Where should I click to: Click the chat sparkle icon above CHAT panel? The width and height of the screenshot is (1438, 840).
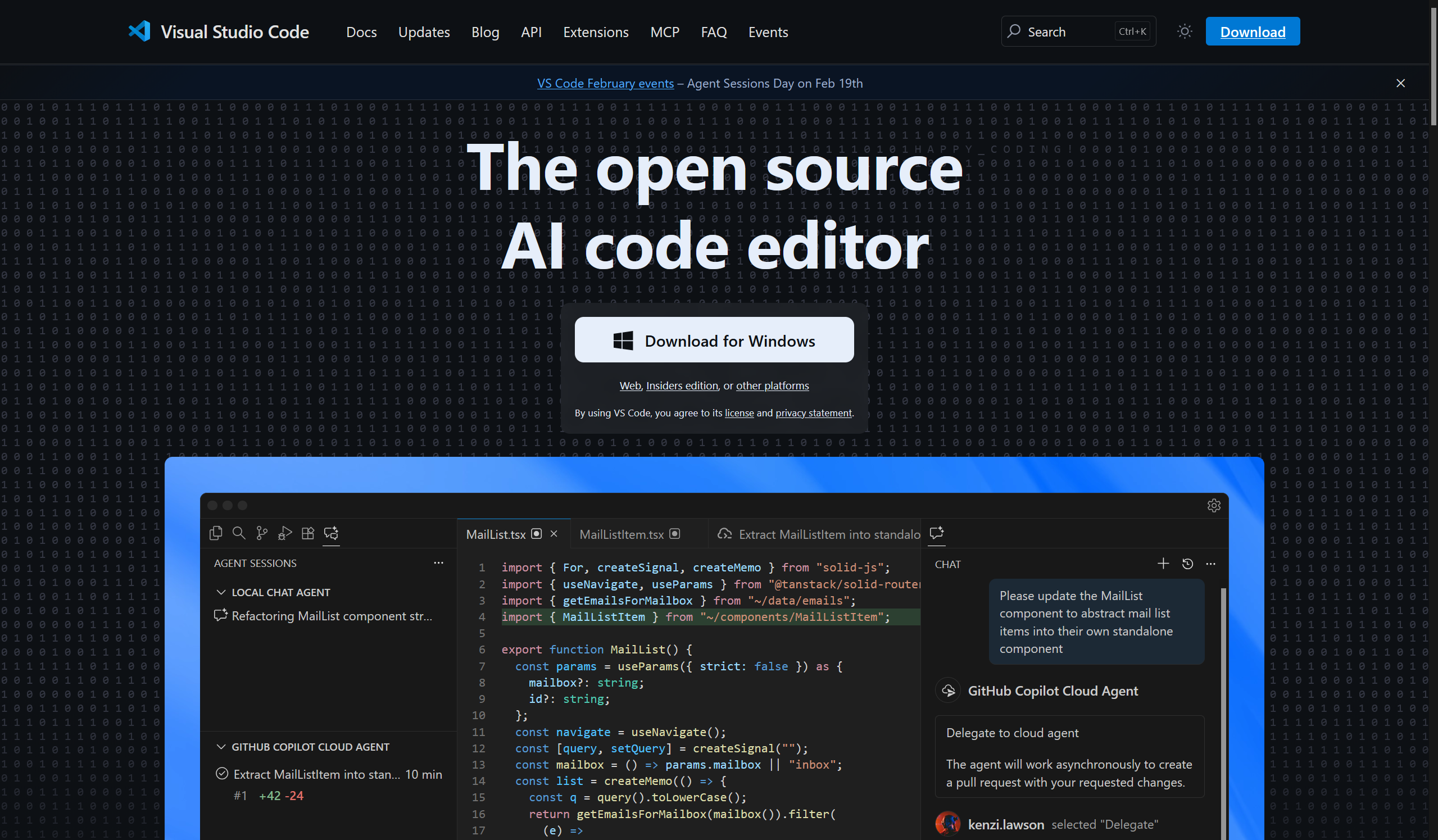click(x=936, y=533)
